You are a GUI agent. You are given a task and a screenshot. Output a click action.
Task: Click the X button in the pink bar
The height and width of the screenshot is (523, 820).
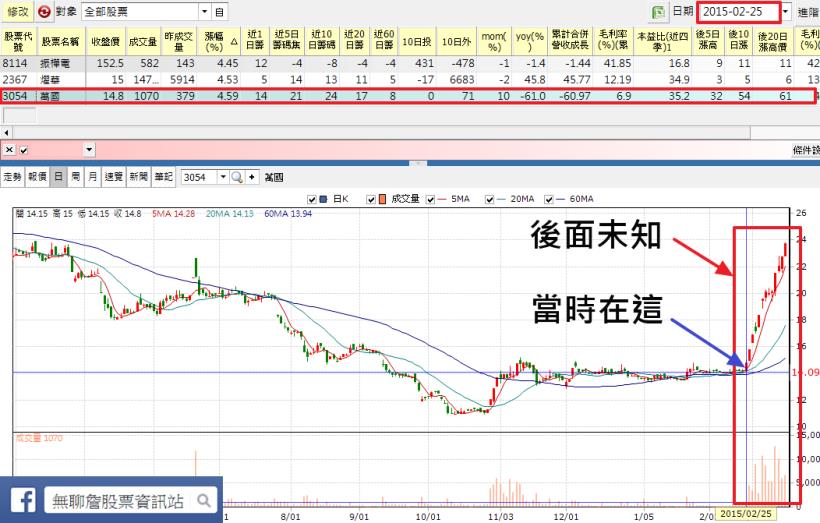click(x=9, y=150)
